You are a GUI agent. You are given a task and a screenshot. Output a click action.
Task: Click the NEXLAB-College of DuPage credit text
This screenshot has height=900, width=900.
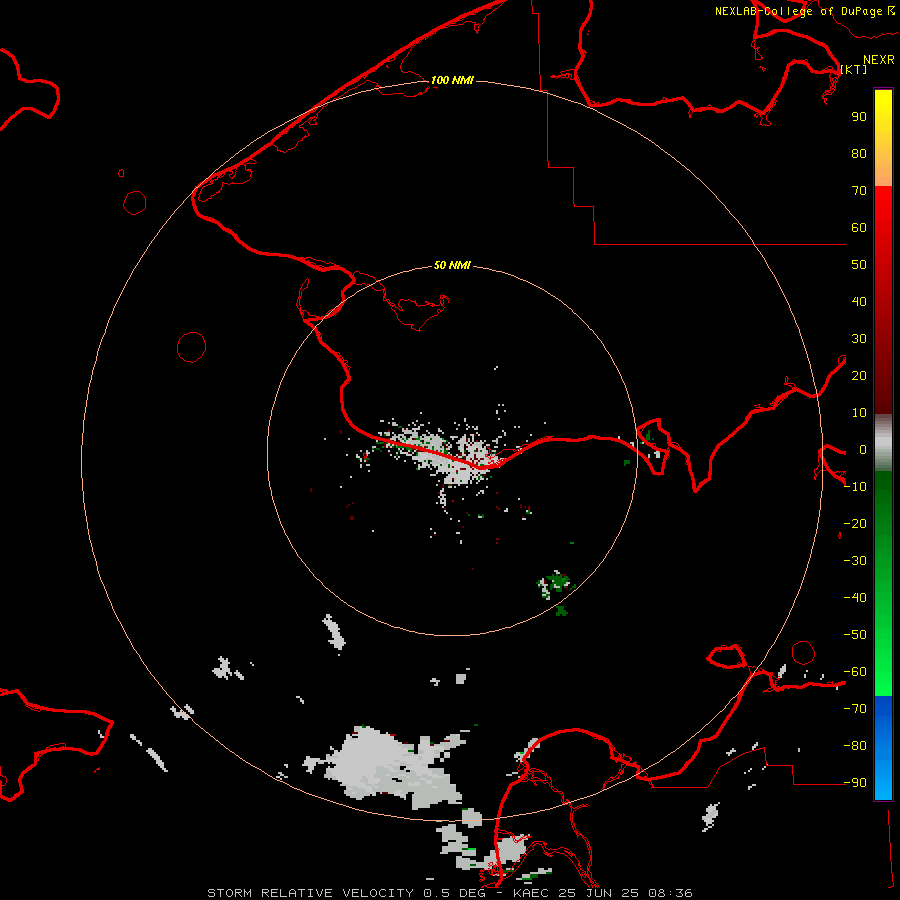coord(798,11)
